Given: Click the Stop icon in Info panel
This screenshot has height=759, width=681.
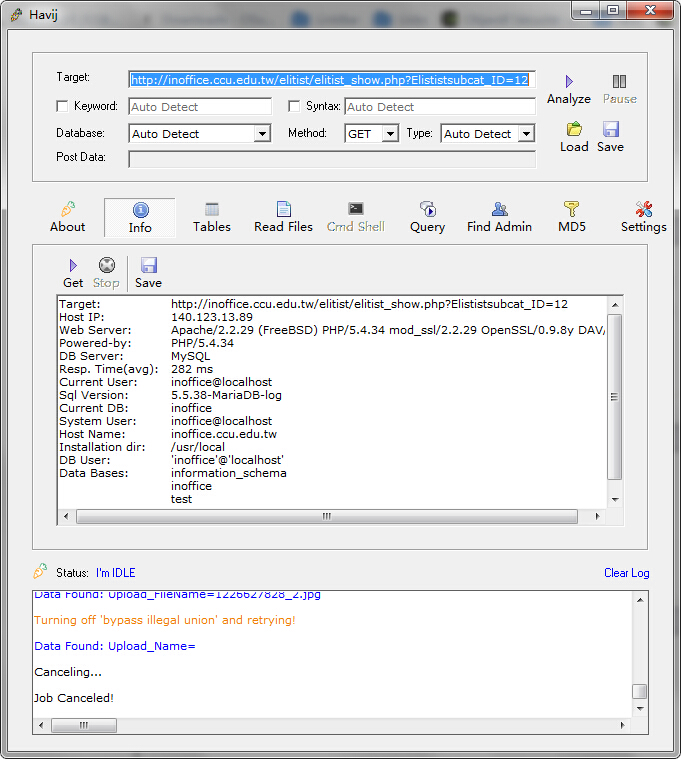Looking at the screenshot, I should click(x=106, y=265).
